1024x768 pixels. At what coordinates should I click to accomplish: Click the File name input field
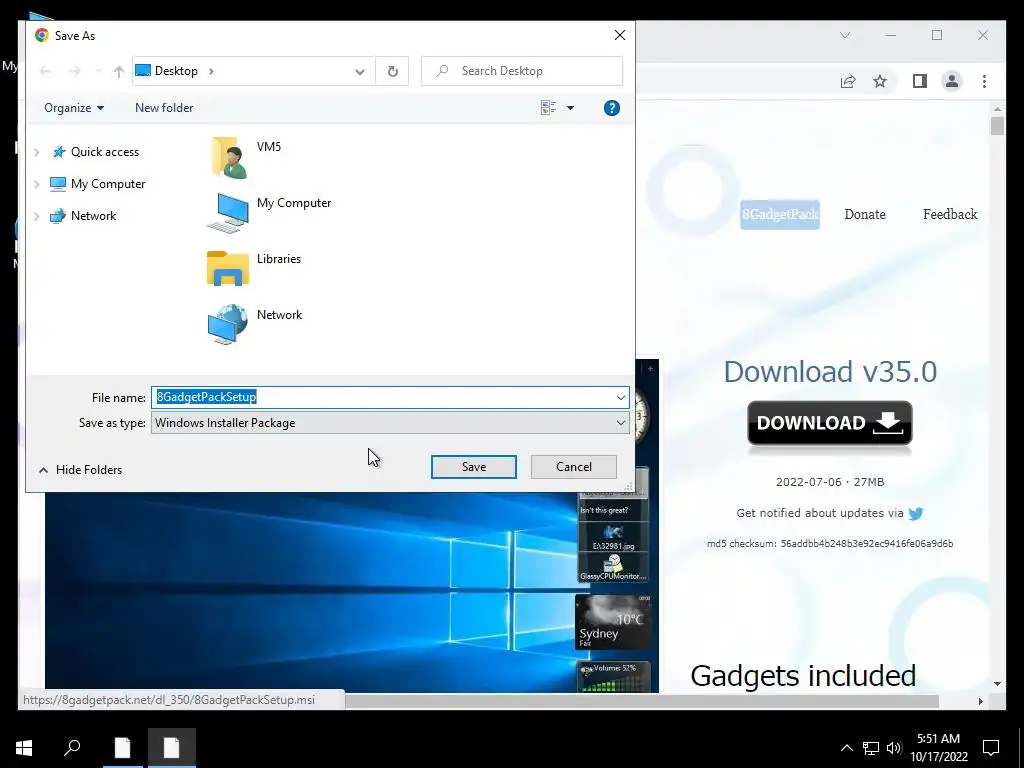(x=390, y=398)
